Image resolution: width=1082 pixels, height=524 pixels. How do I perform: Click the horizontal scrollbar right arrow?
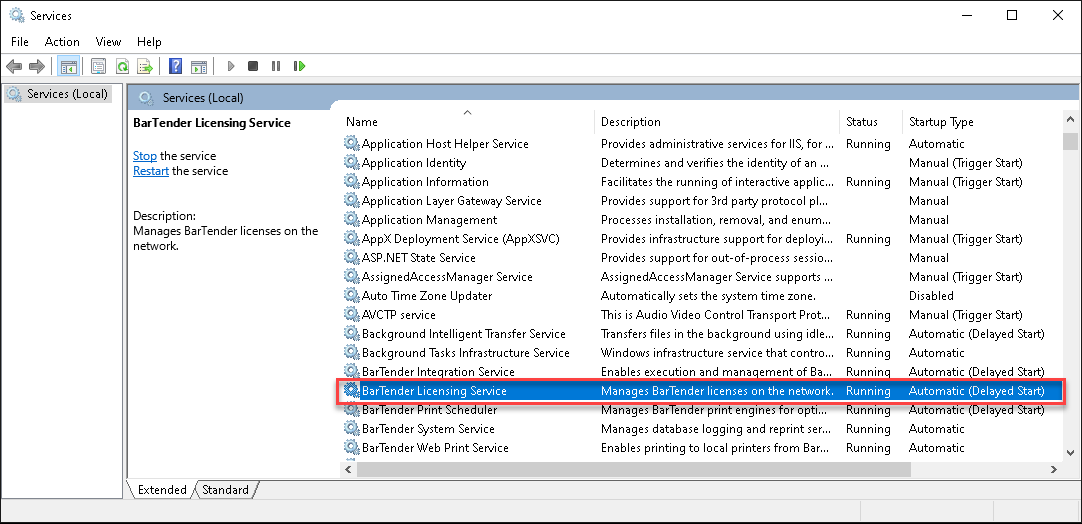click(1054, 469)
